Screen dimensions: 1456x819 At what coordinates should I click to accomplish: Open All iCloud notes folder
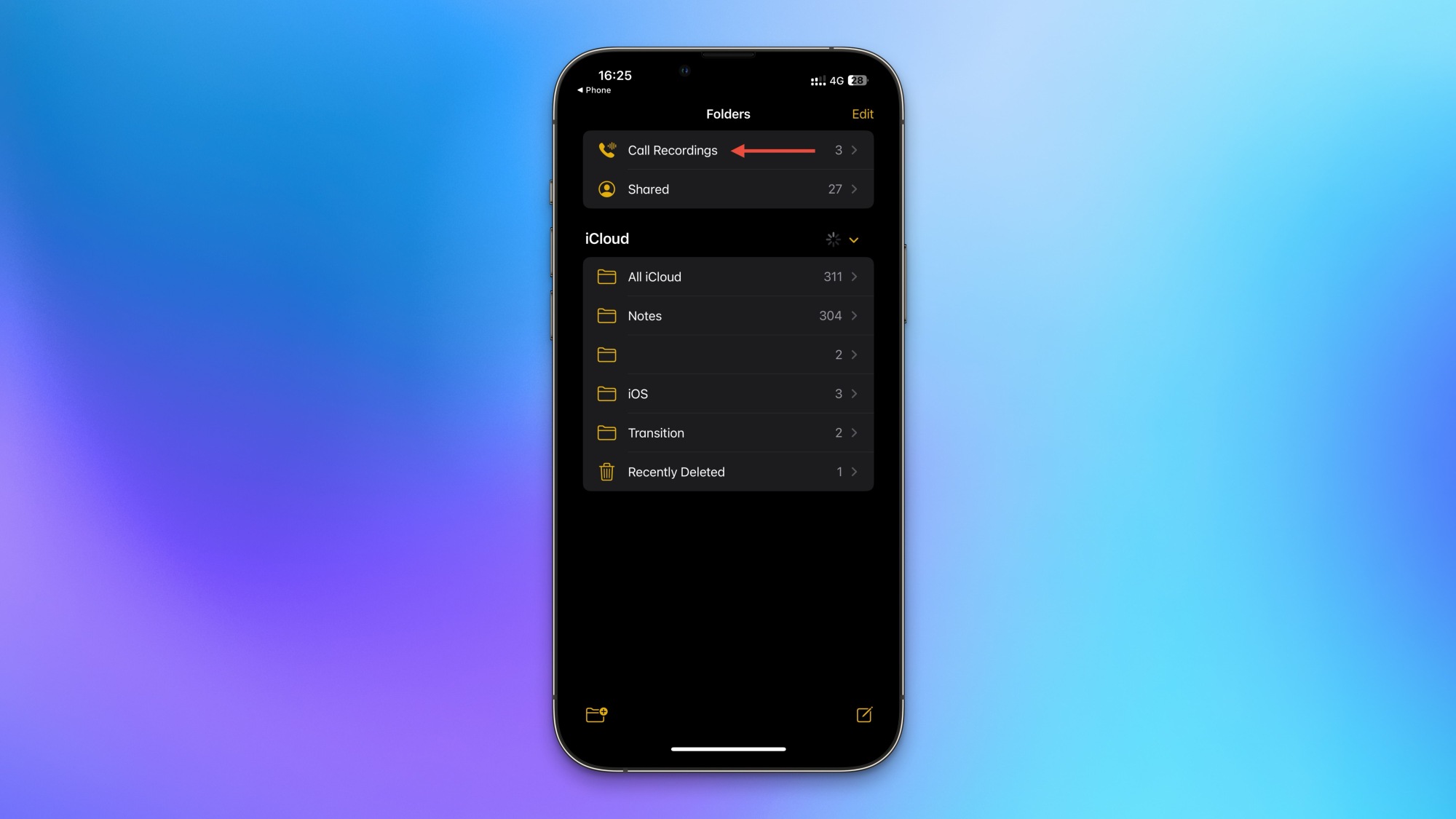pos(728,277)
